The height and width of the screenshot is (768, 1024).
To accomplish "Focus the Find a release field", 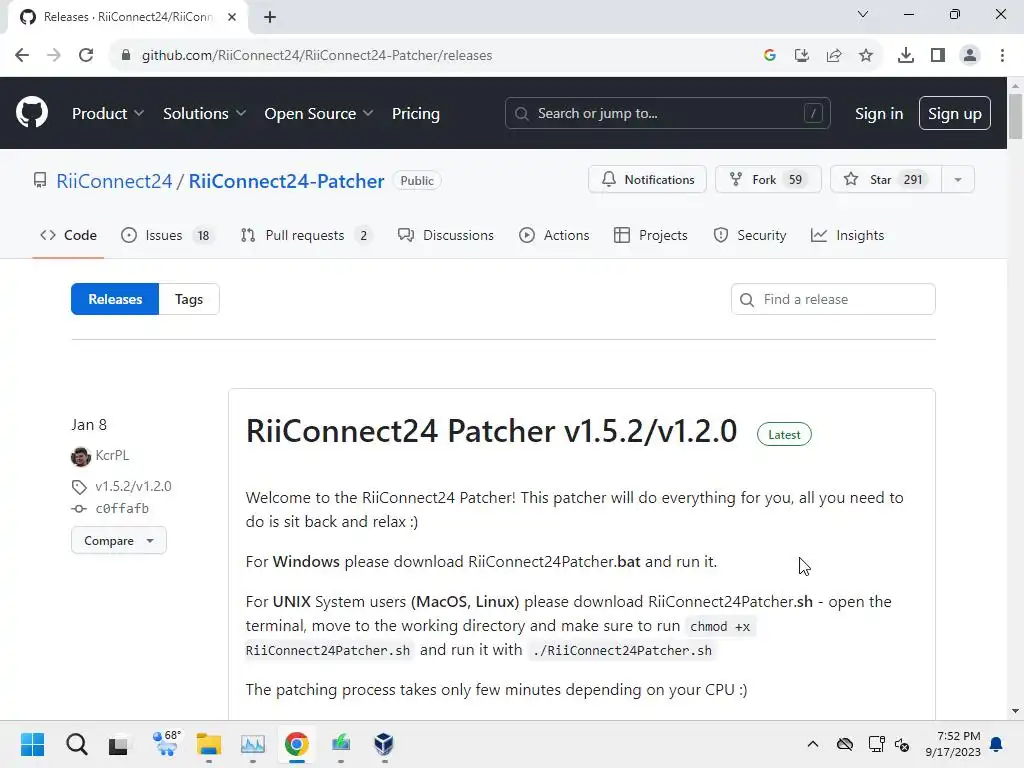I will click(833, 299).
